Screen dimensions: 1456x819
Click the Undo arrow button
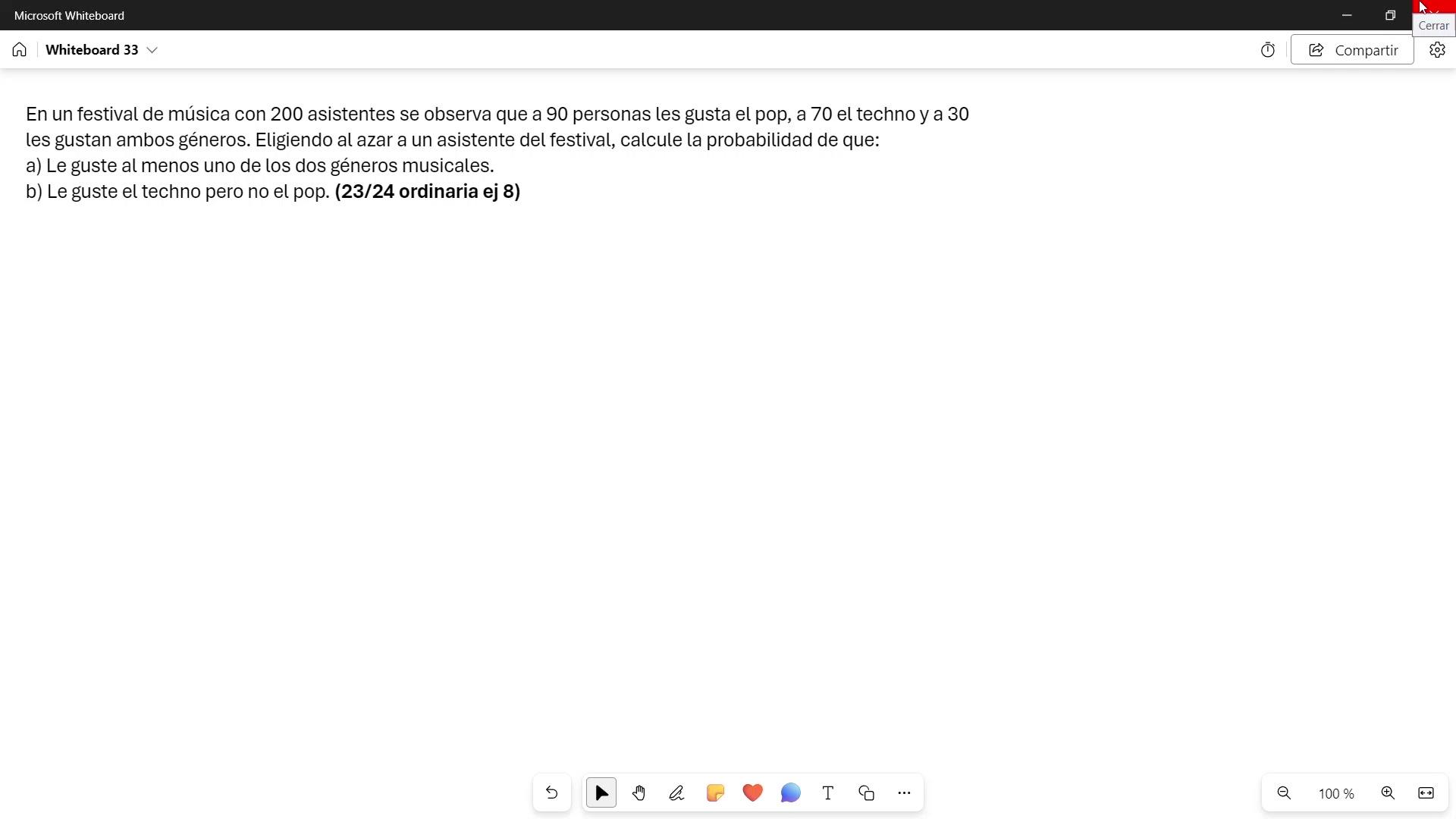click(x=551, y=793)
